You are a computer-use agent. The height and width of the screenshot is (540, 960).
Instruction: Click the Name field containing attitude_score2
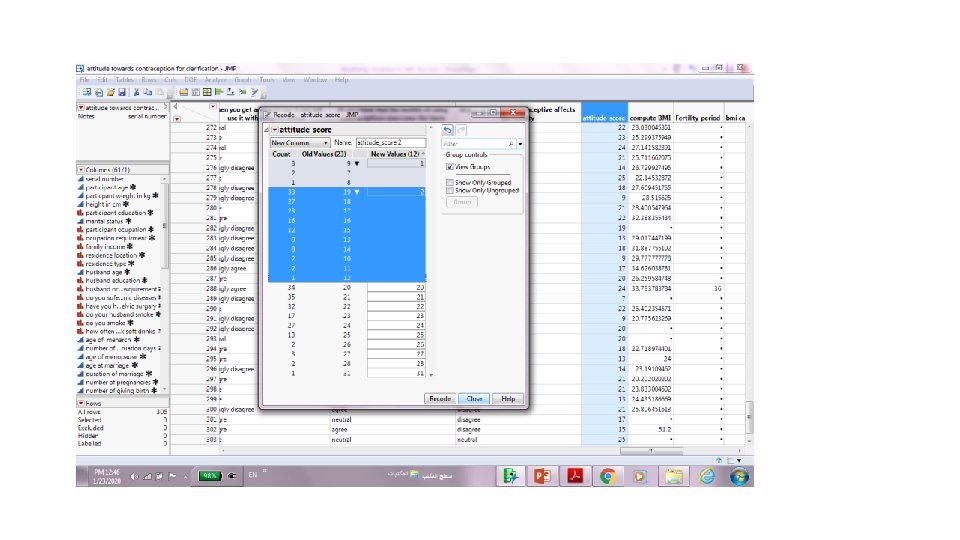point(391,143)
